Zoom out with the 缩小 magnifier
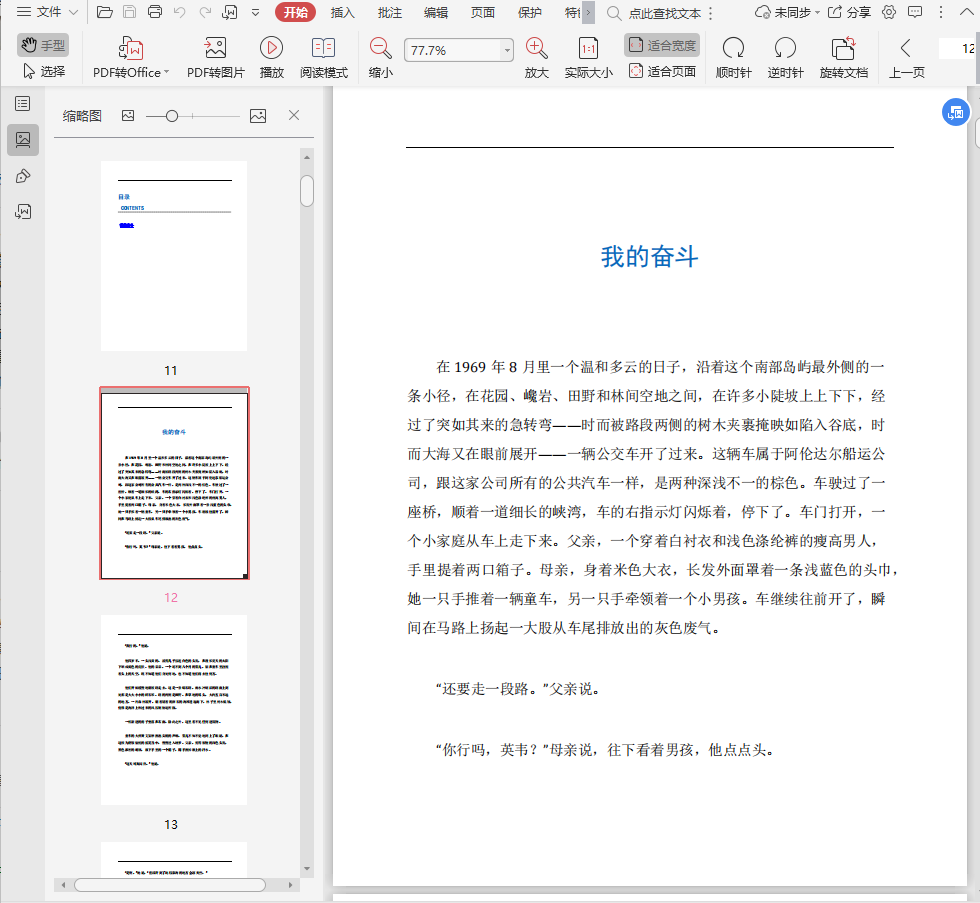The height and width of the screenshot is (903, 980). 380,48
